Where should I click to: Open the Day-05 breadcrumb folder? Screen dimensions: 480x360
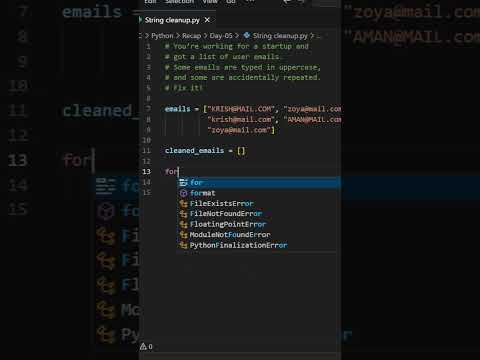221,36
